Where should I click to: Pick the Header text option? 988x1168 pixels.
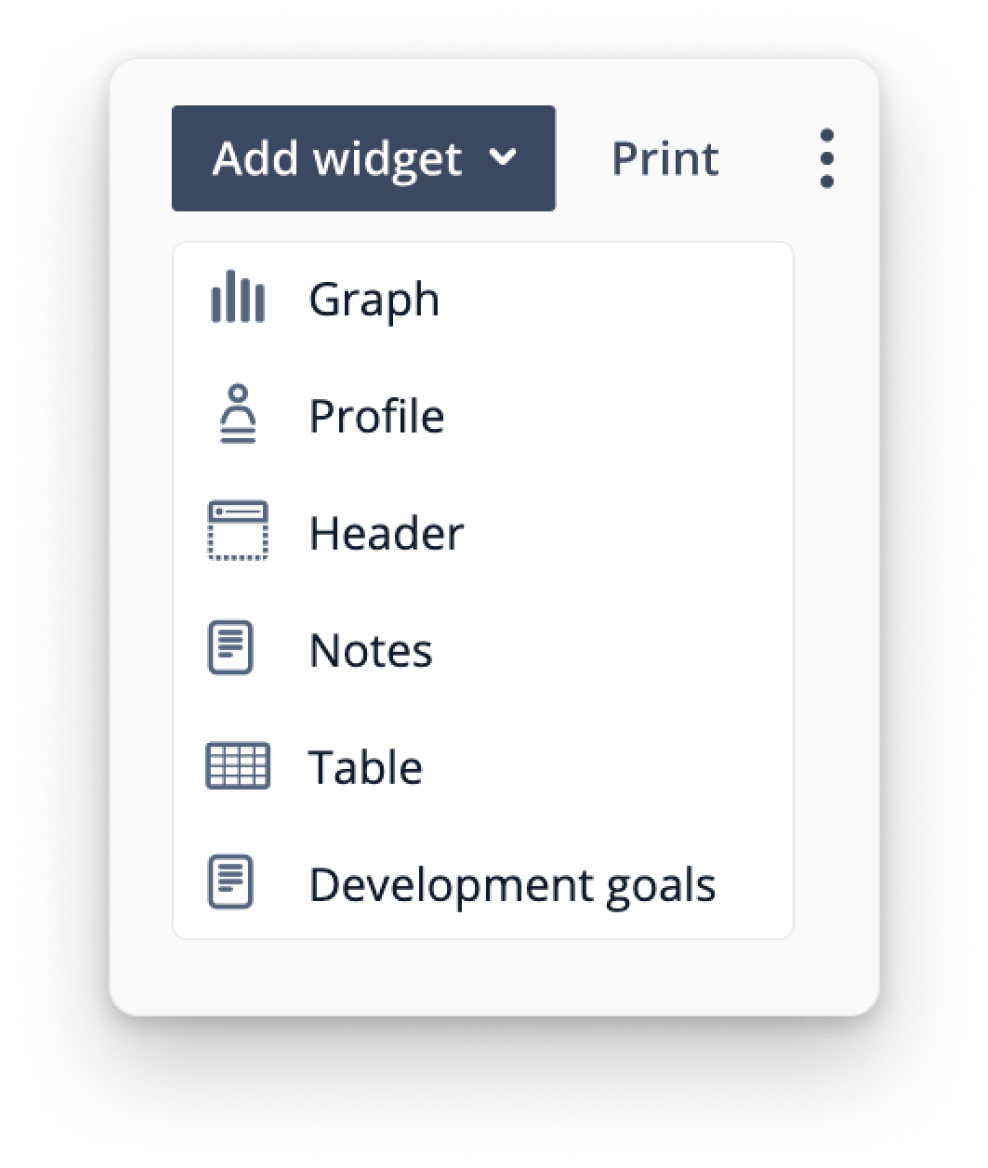click(x=386, y=533)
